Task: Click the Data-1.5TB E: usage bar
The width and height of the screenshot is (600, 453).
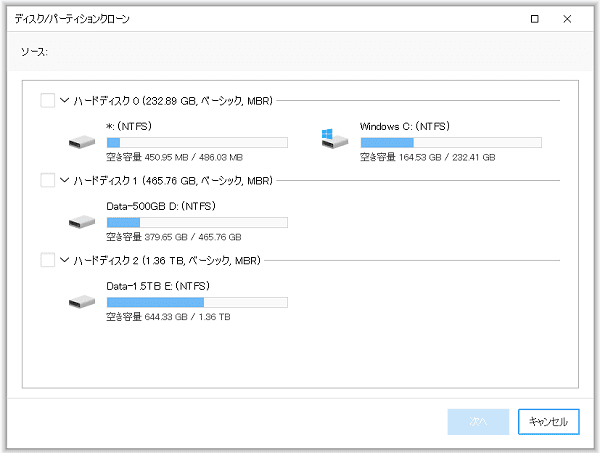Action: coord(197,302)
